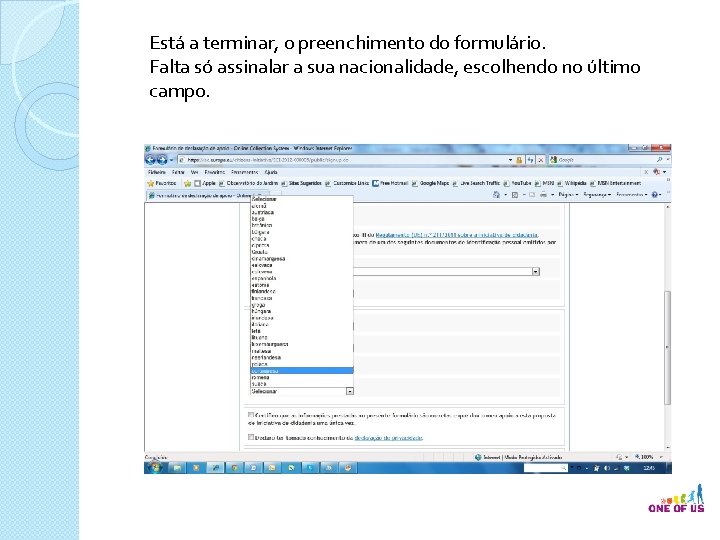Open the Ver menu

(194, 172)
